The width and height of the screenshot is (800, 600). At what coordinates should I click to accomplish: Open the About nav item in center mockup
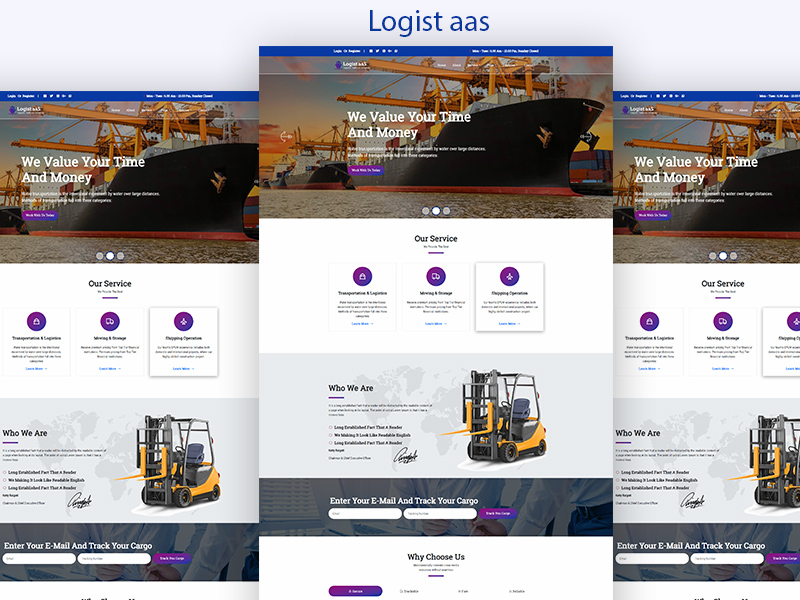(x=457, y=65)
